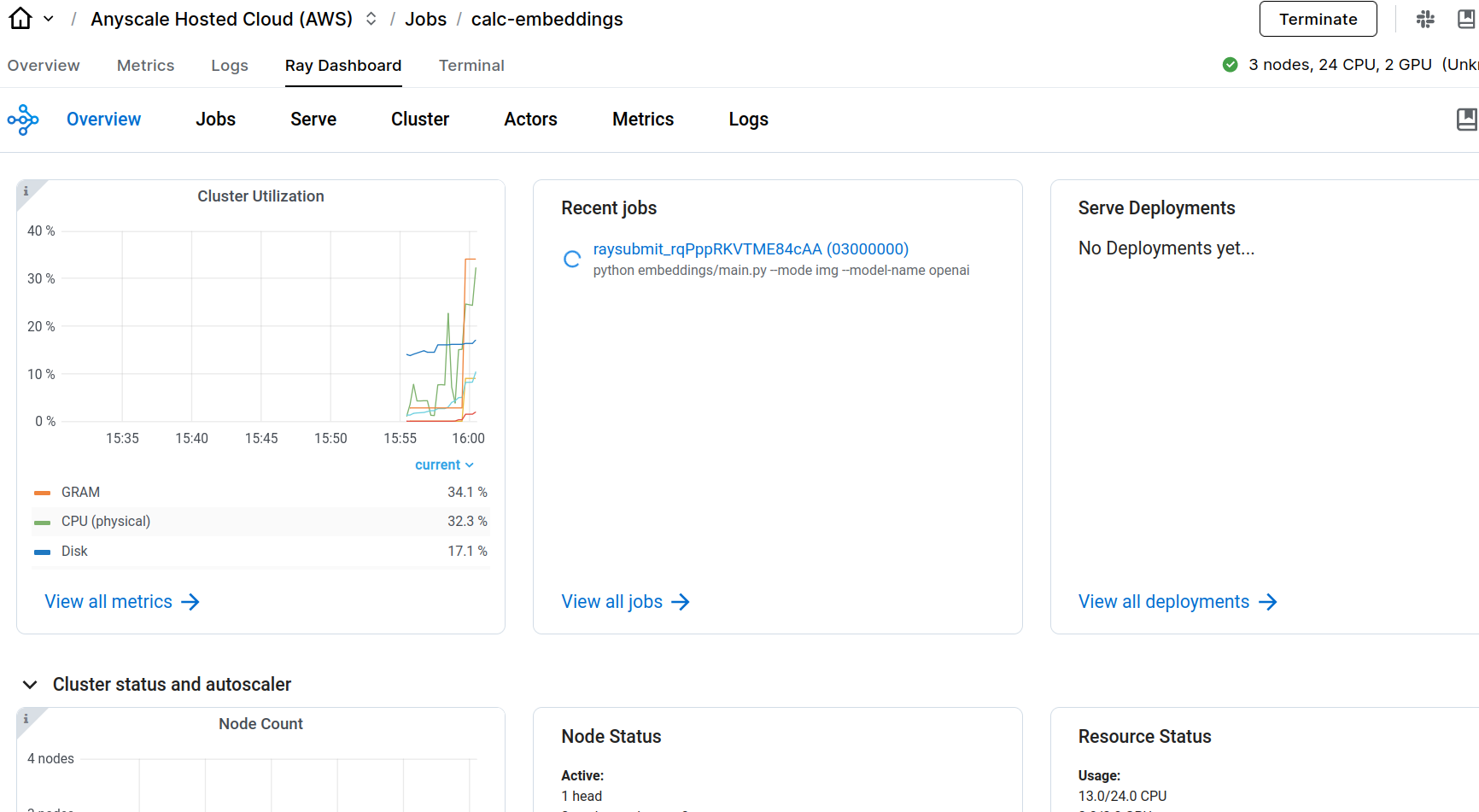Open Jobs breadcrumb link
The width and height of the screenshot is (1479, 812).
point(425,19)
